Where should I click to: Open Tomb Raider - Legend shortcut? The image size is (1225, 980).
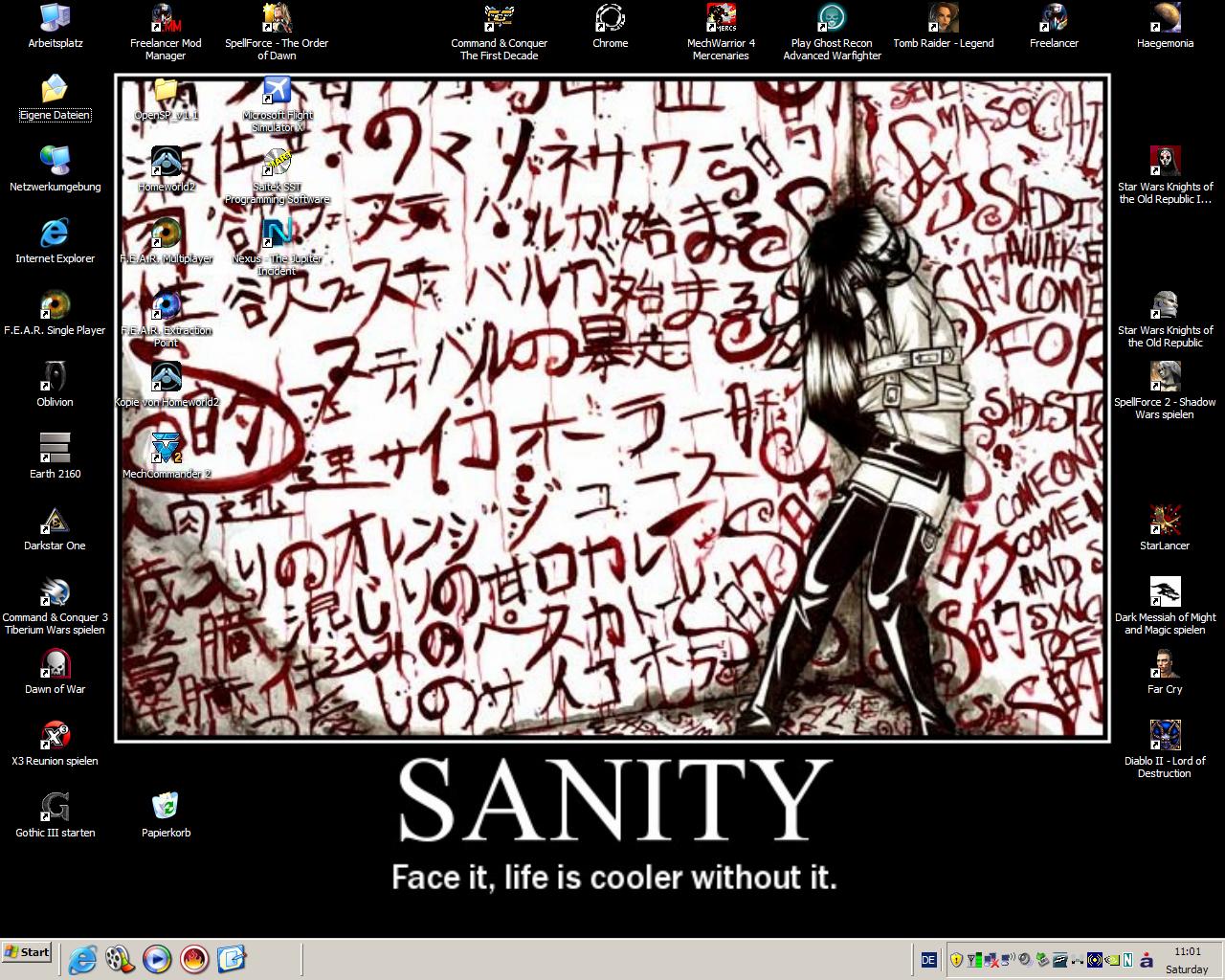[943, 19]
